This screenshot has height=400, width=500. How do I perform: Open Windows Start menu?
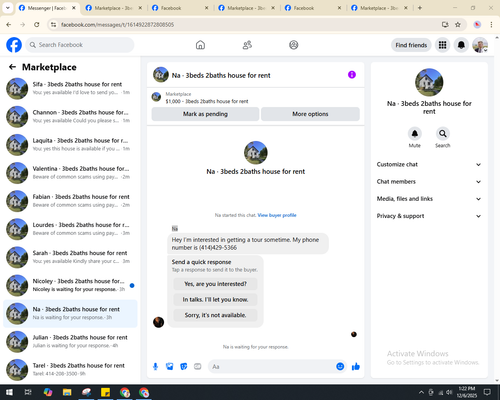tap(9, 392)
